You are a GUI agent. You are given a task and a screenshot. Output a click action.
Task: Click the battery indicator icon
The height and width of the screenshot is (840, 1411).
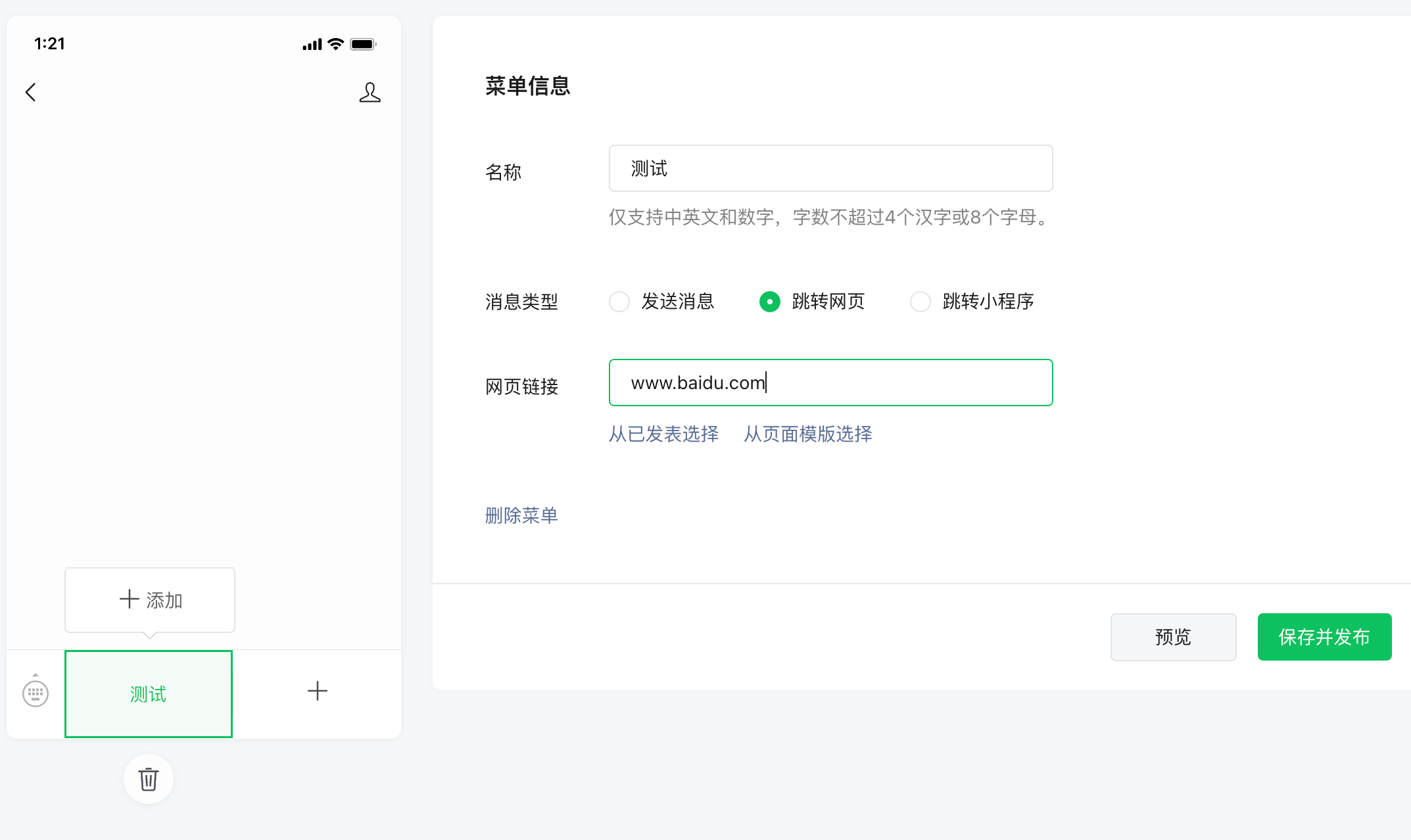(363, 44)
